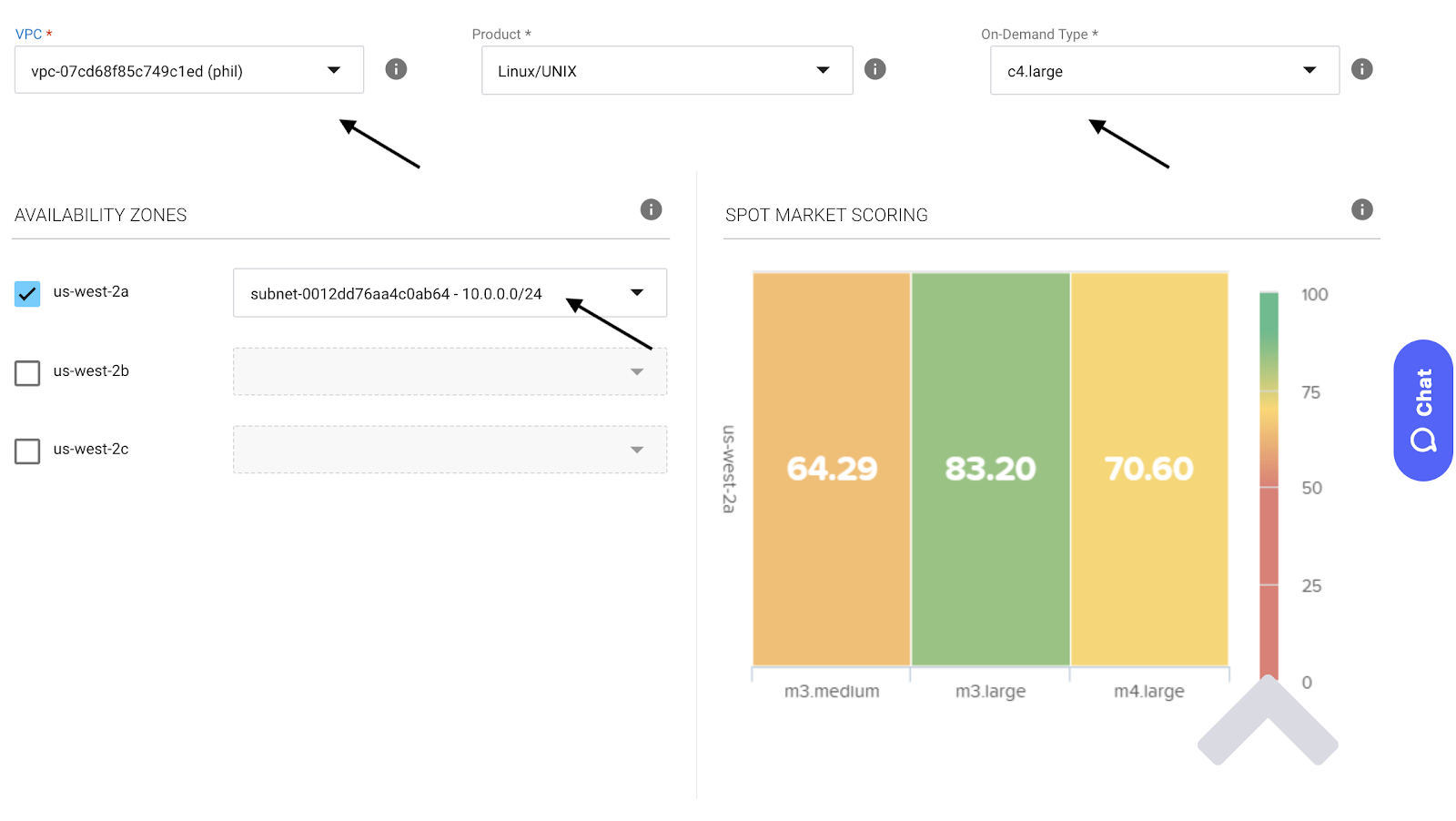Image resolution: width=1456 pixels, height=821 pixels.
Task: Click the info icon beside Product dropdown
Action: coord(875,69)
